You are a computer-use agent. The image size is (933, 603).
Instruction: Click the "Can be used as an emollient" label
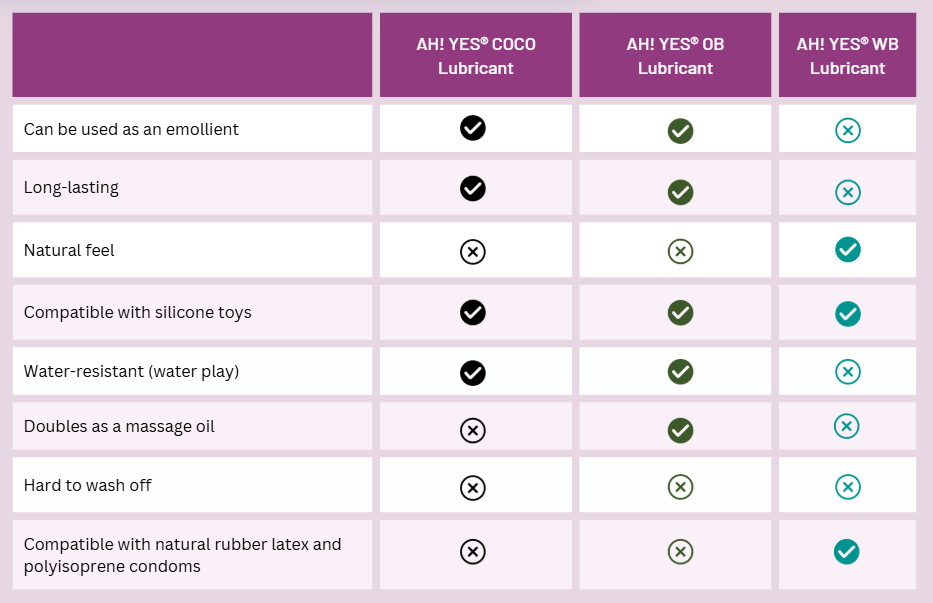(x=131, y=129)
